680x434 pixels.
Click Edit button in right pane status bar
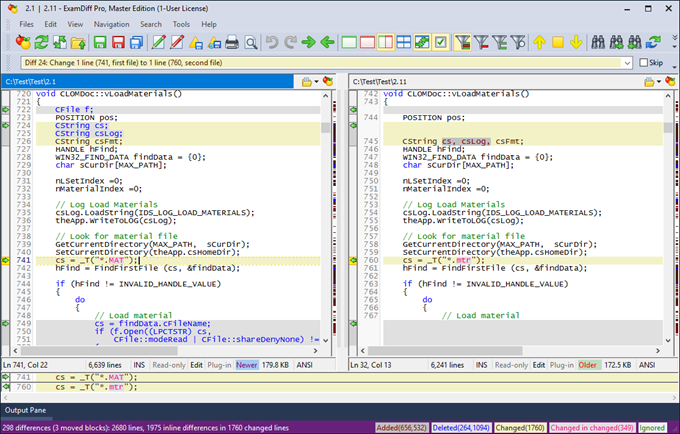pos(538,366)
